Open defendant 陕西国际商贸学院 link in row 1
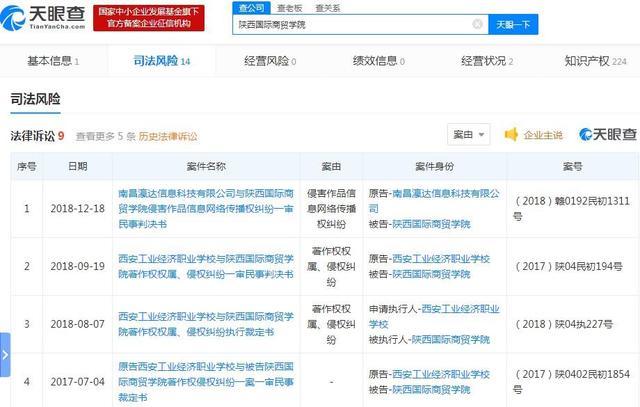The height and width of the screenshot is (407, 640). tap(431, 224)
